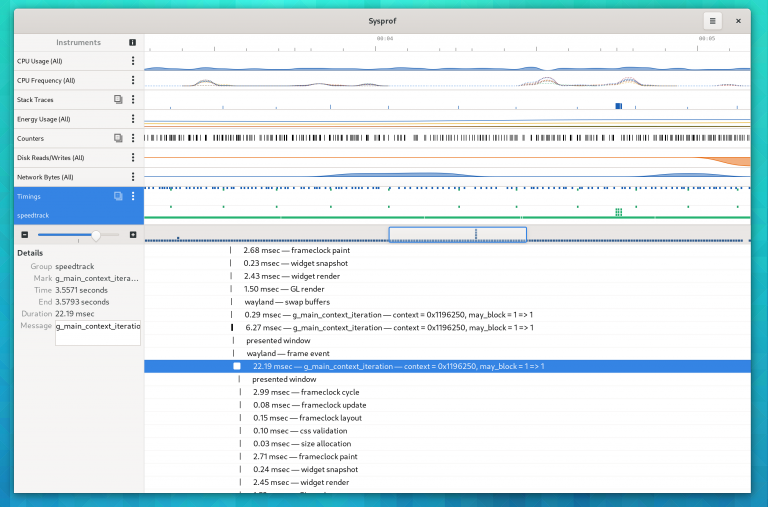
Task: Select the Stack Traces instrument row
Action: [60, 99]
